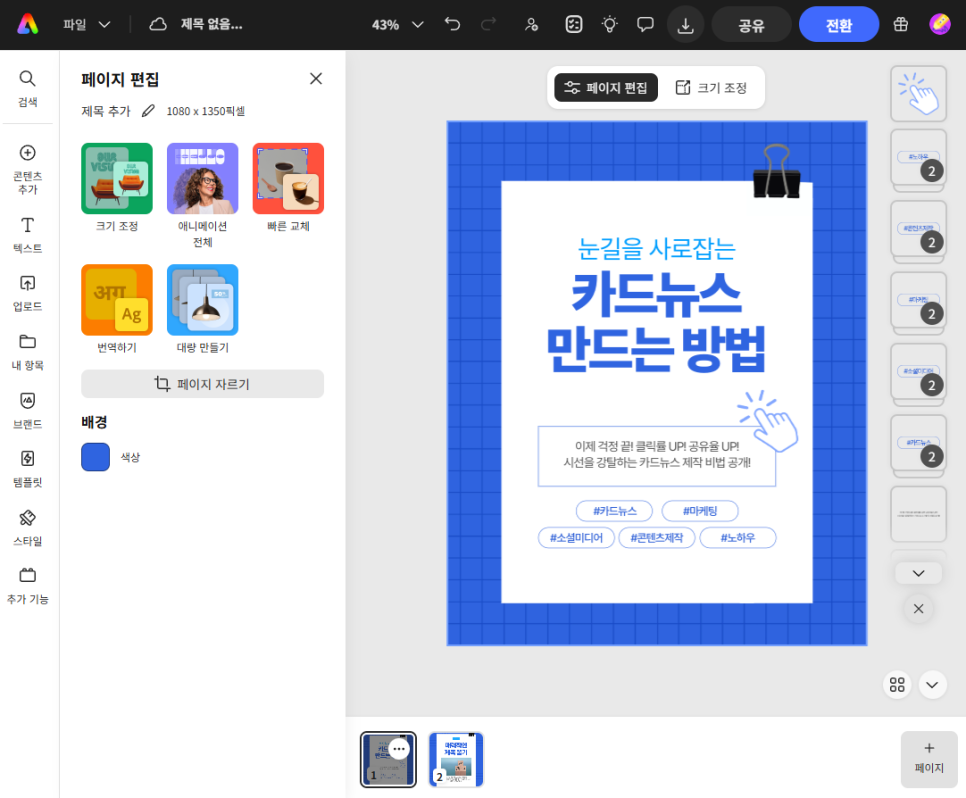Click the 공유 share button

click(751, 25)
